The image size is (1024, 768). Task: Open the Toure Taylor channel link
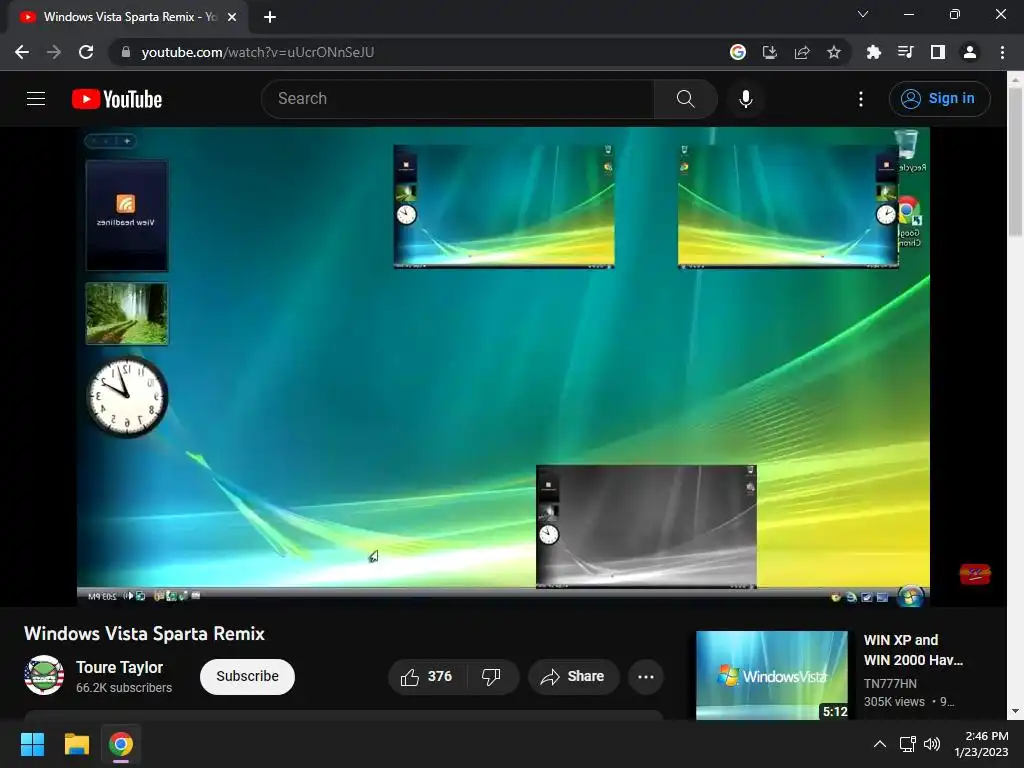(119, 667)
